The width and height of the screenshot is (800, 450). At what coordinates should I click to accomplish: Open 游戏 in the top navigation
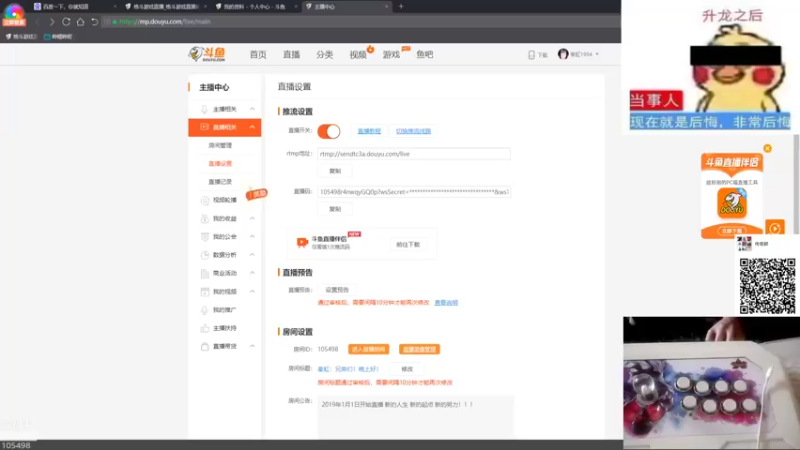coord(391,55)
